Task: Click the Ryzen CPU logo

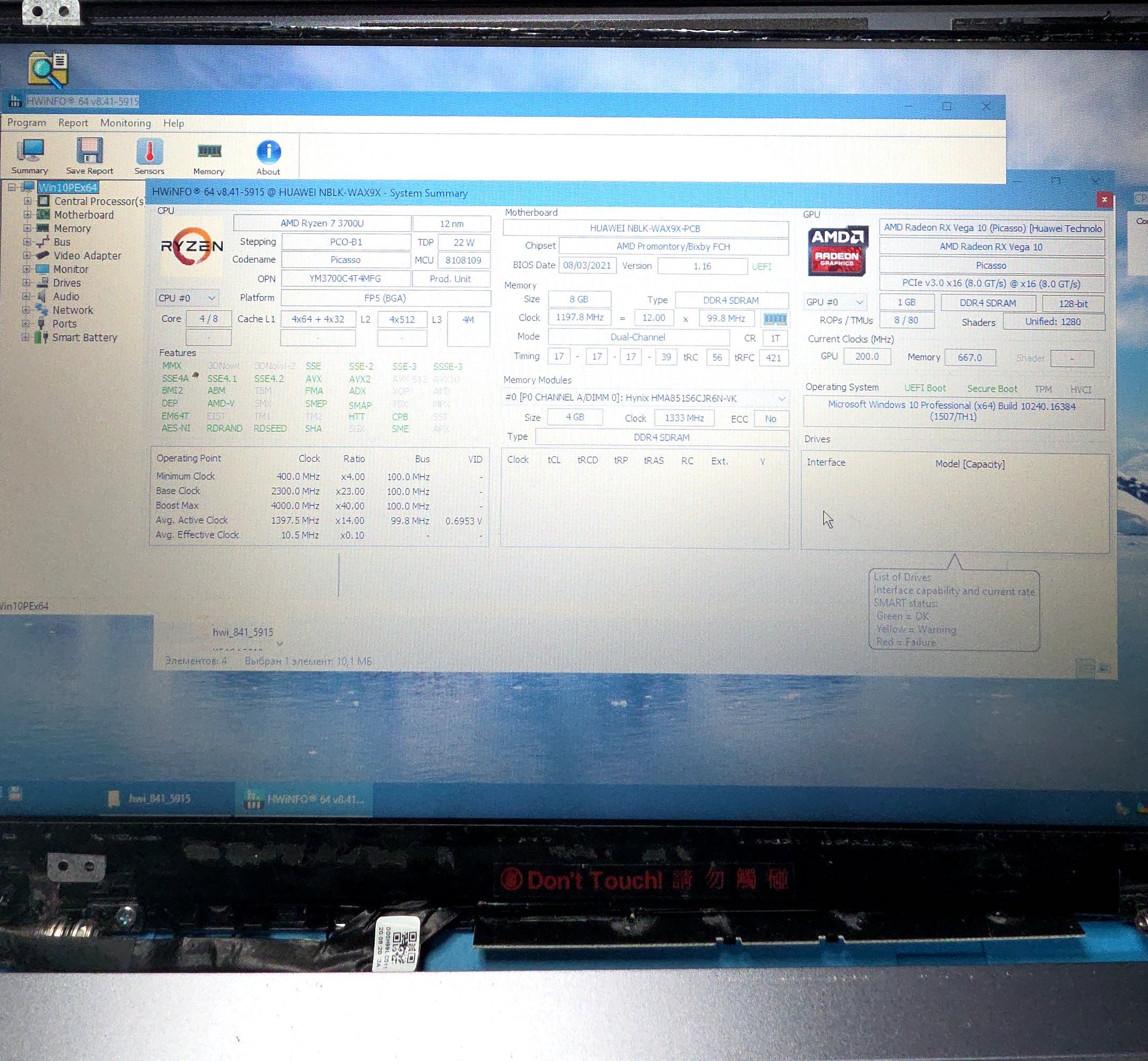Action: click(191, 247)
